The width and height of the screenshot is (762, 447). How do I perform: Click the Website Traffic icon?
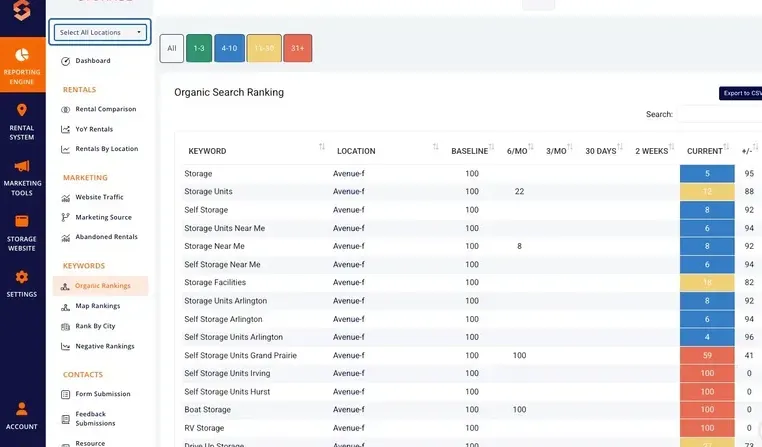coord(66,198)
